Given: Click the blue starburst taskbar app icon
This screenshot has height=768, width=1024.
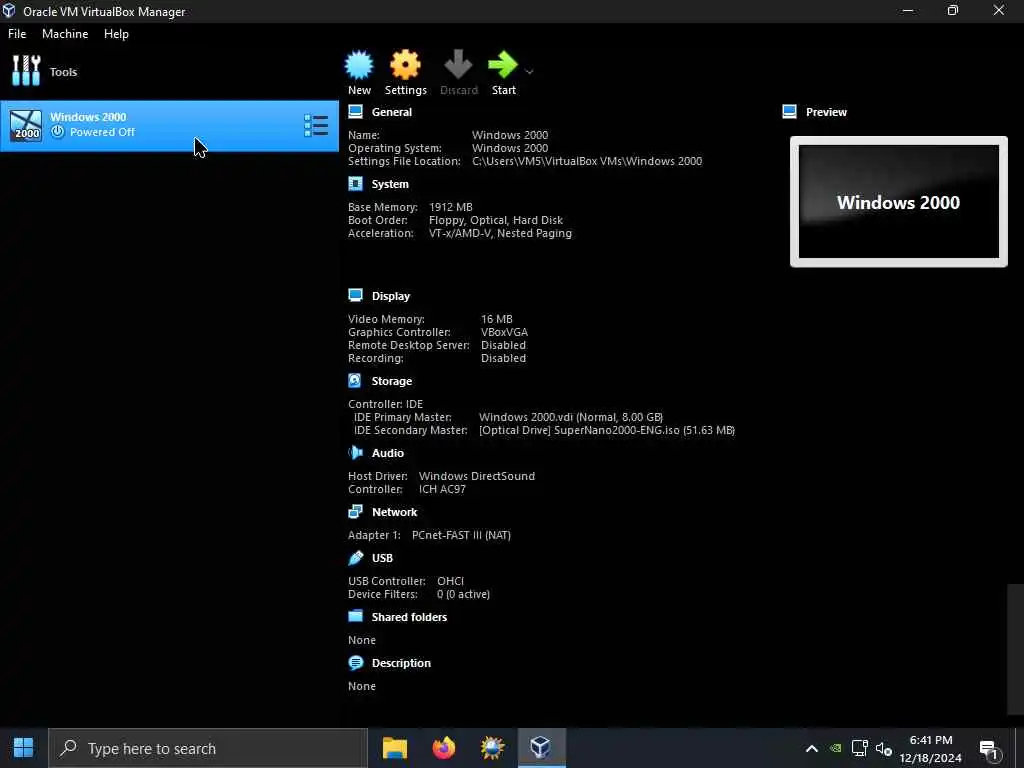Looking at the screenshot, I should click(x=492, y=748).
